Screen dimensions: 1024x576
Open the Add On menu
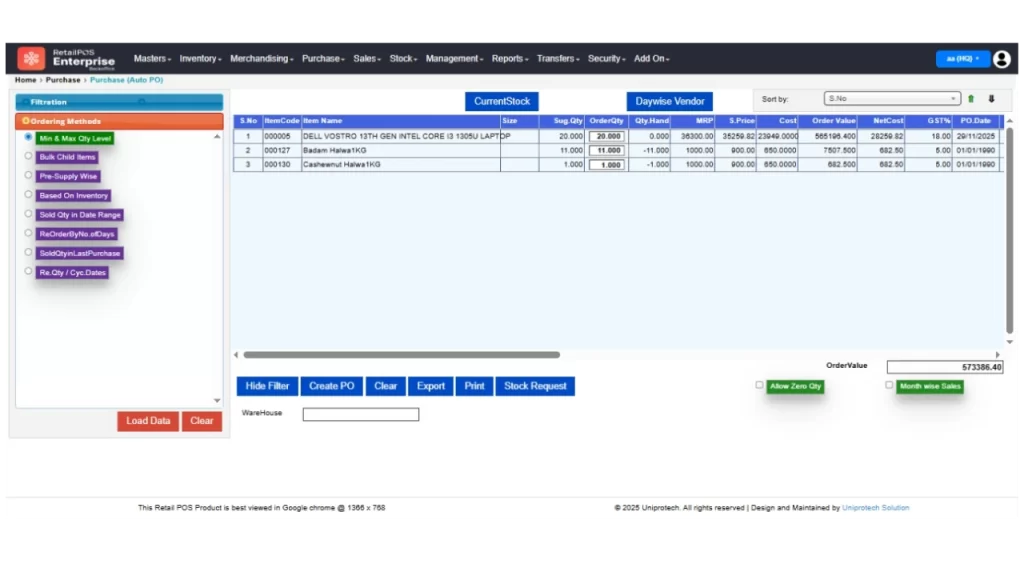651,59
